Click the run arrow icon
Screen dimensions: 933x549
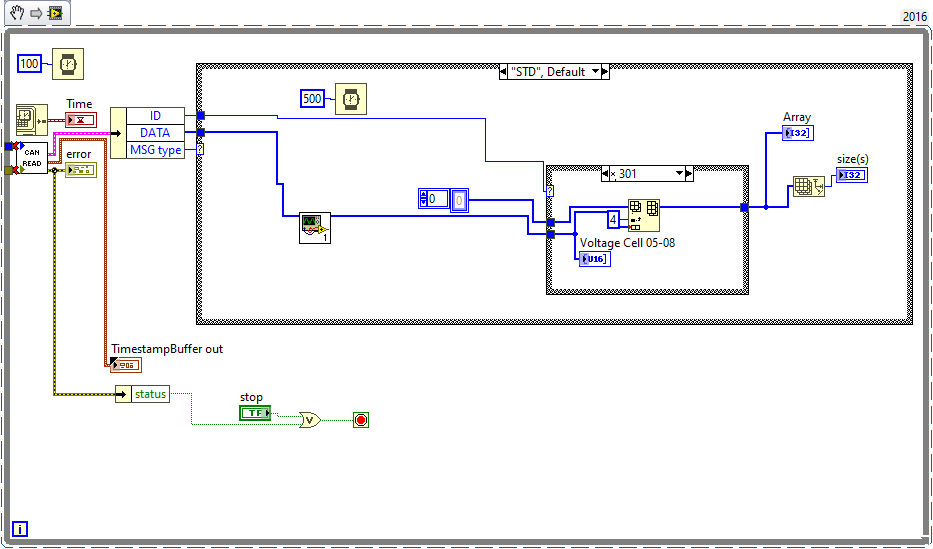tap(36, 13)
